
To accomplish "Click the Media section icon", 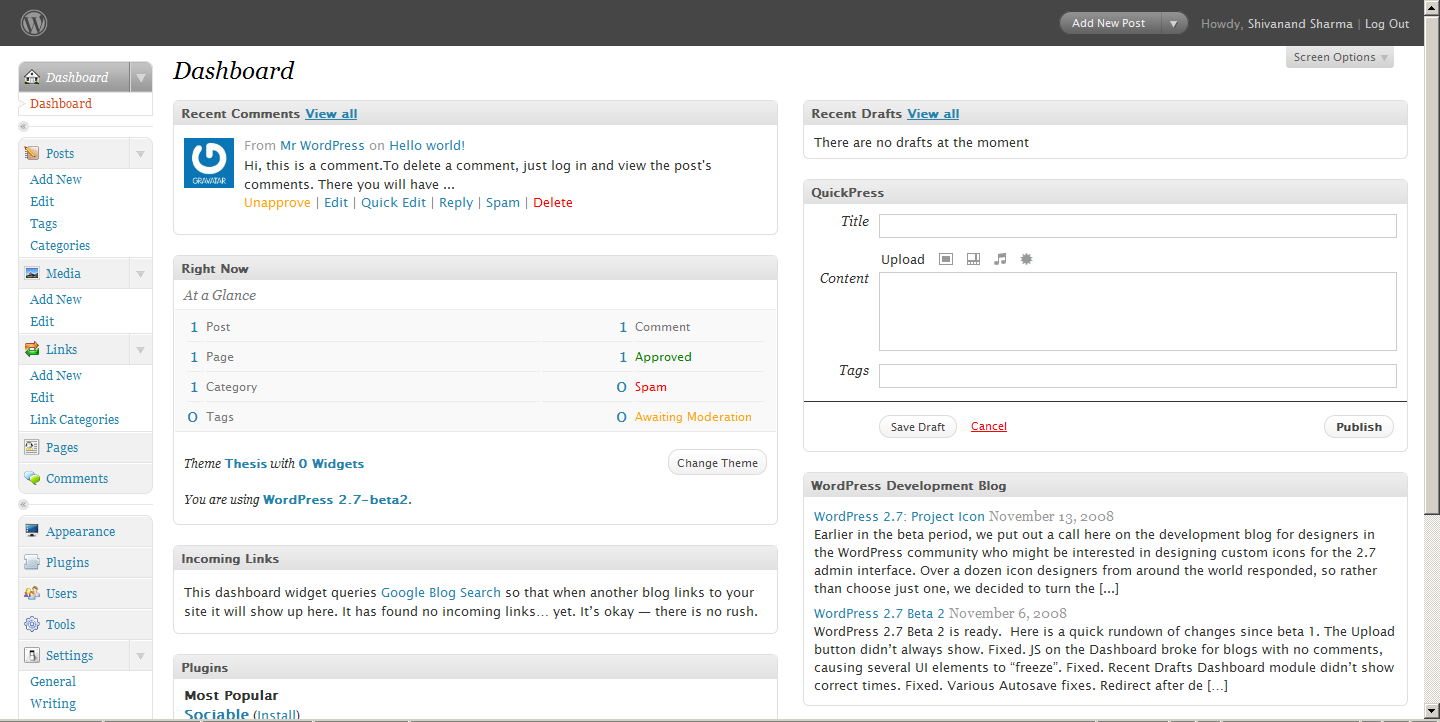I will click(32, 273).
